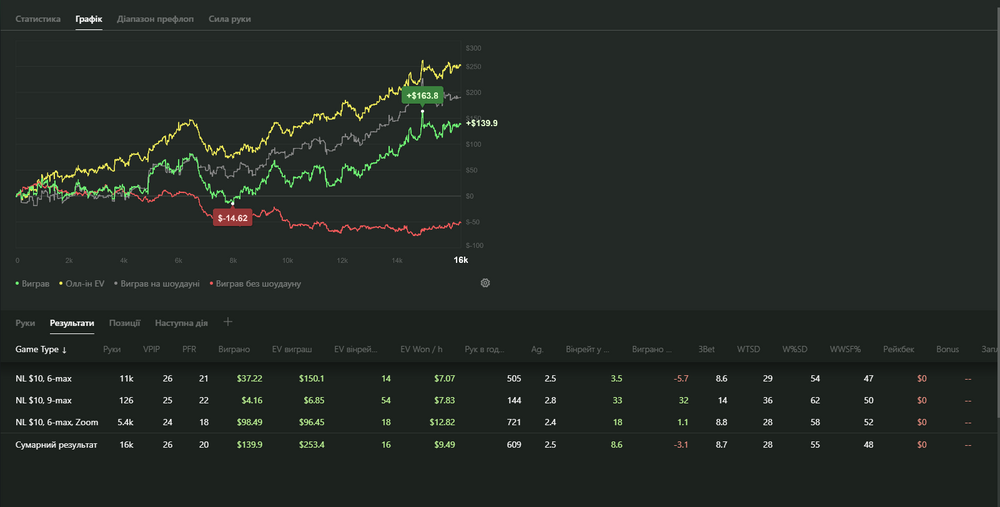The width and height of the screenshot is (1000, 507).
Task: Select the NL $10, 6-max, Zoom row
Action: pos(57,423)
